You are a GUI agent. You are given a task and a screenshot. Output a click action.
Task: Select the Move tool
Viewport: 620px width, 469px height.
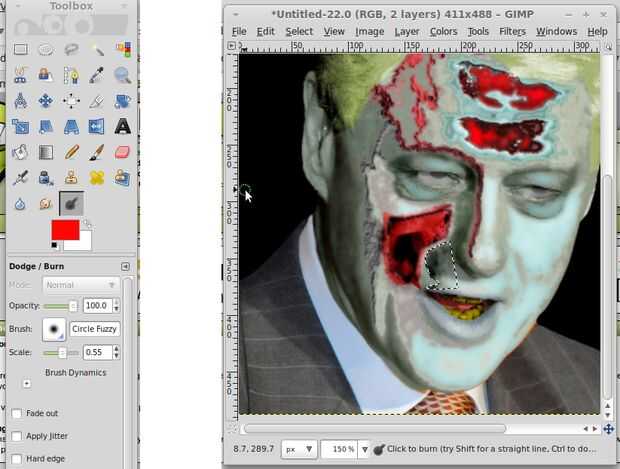coord(46,101)
